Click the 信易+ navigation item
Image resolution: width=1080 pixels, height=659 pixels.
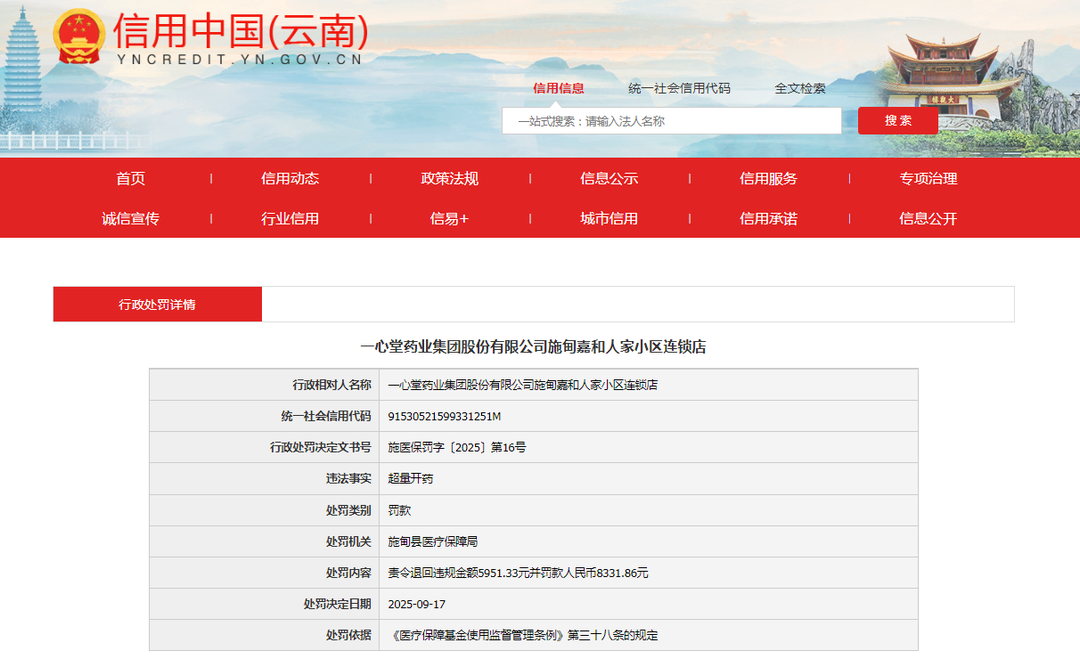pyautogui.click(x=450, y=218)
